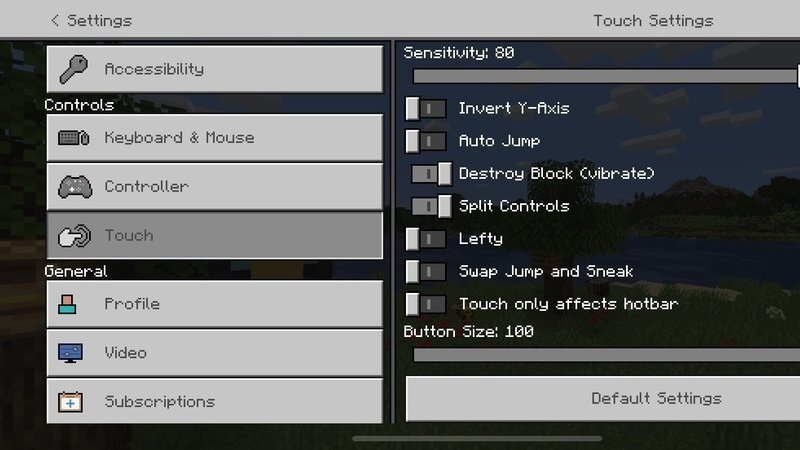800x450 pixels.
Task: Disable Destroy Block (vibrate) switch
Action: coord(432,174)
